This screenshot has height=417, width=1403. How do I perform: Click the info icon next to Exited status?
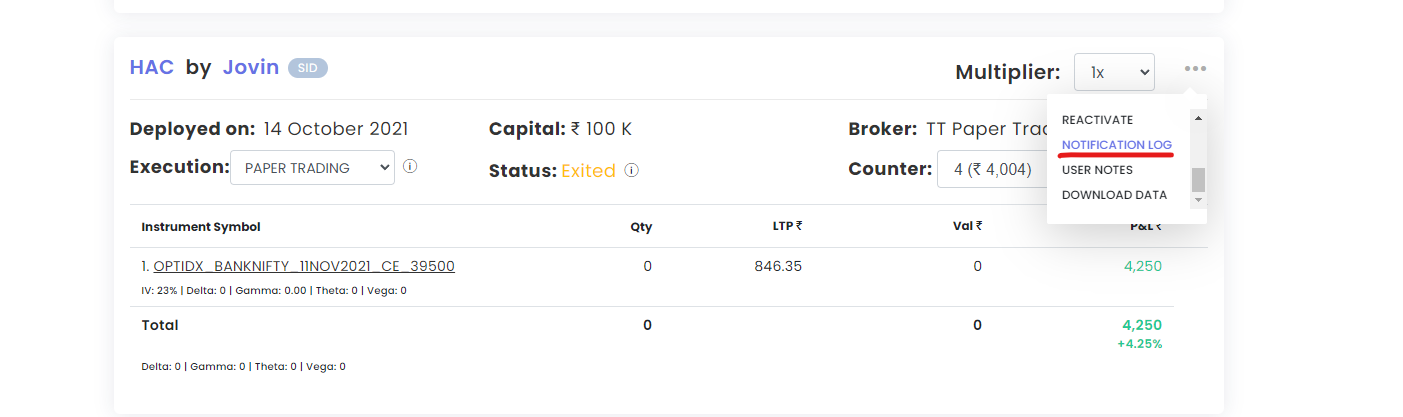[x=632, y=171]
